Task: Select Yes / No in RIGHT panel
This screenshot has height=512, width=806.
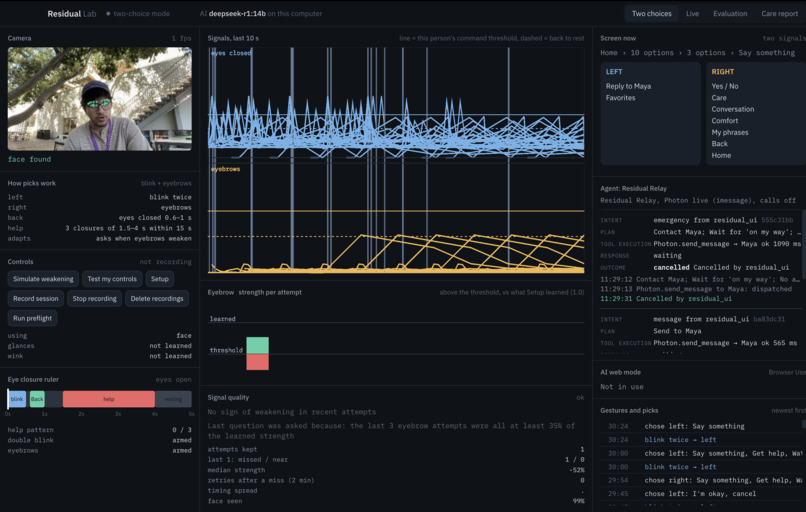Action: (x=725, y=86)
